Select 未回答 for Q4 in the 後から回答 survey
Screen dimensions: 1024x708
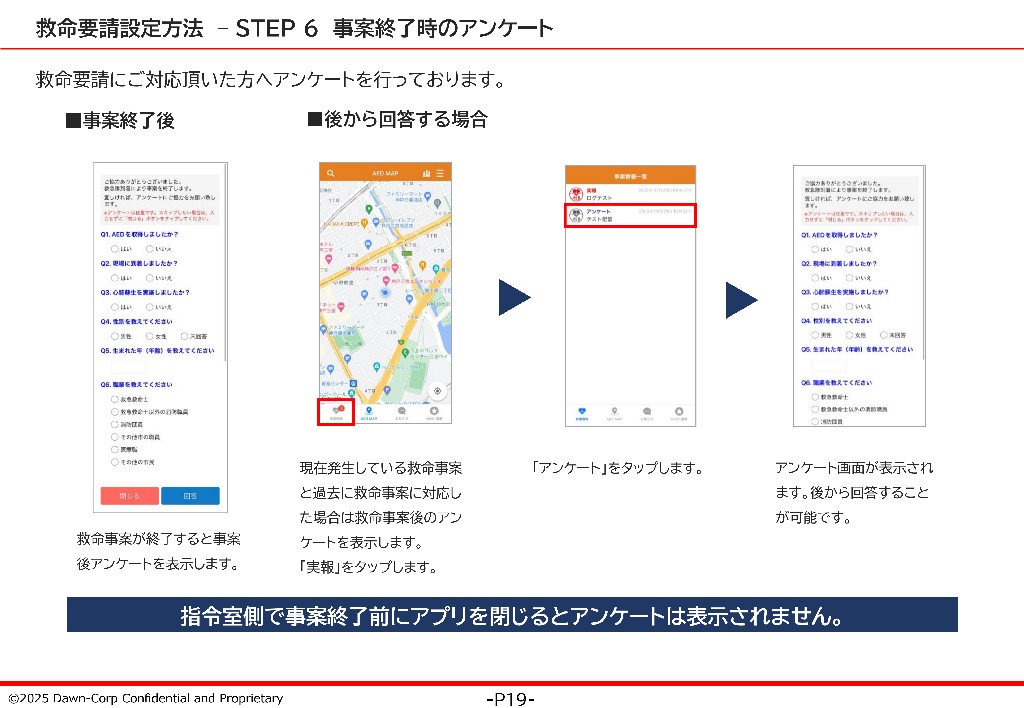pyautogui.click(x=884, y=335)
